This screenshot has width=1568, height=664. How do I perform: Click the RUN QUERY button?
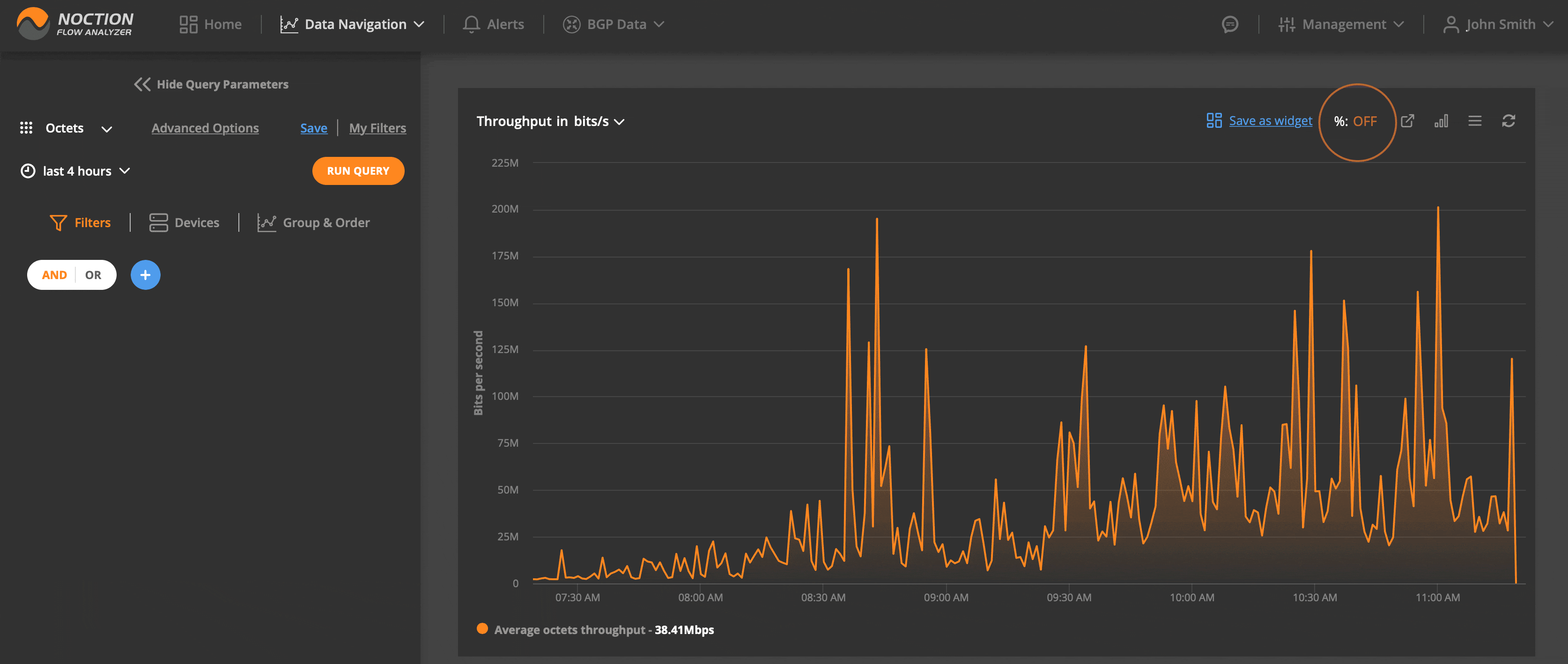[x=357, y=170]
